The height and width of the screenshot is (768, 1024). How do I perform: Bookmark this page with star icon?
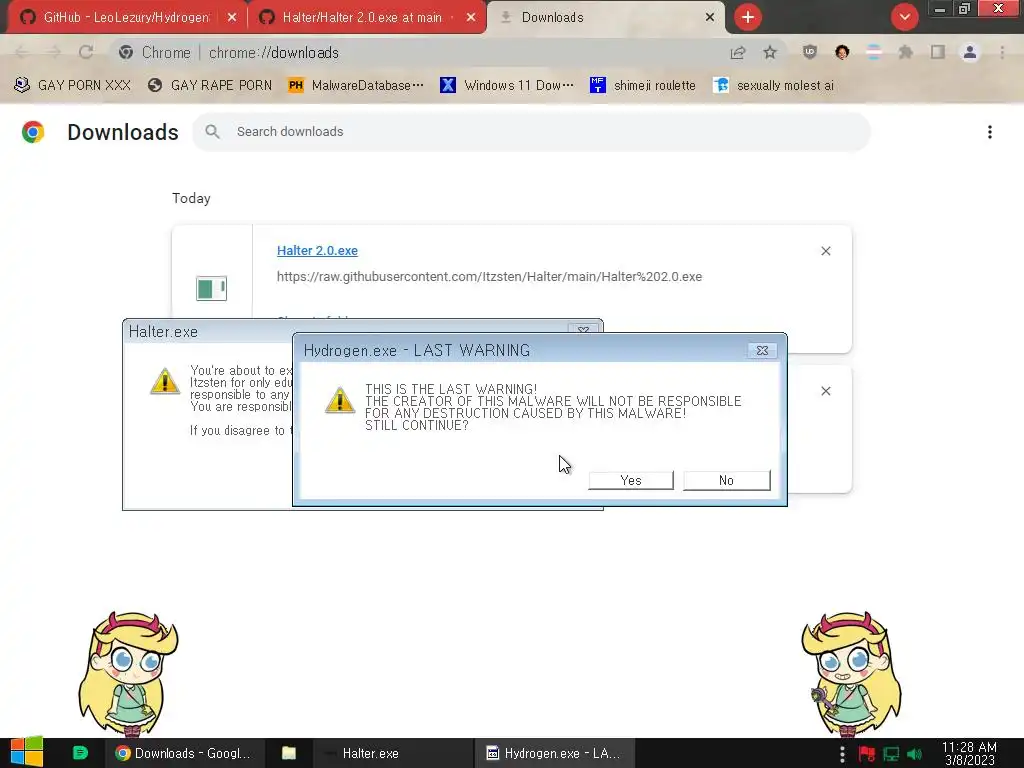770,52
